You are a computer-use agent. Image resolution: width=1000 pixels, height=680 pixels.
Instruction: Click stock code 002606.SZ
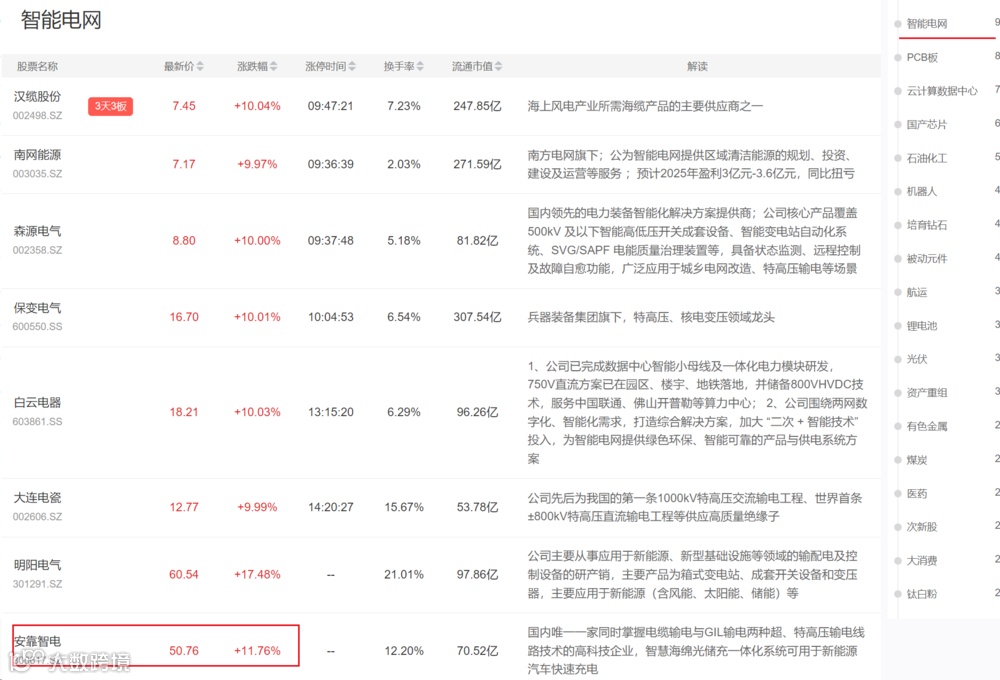pos(38,517)
